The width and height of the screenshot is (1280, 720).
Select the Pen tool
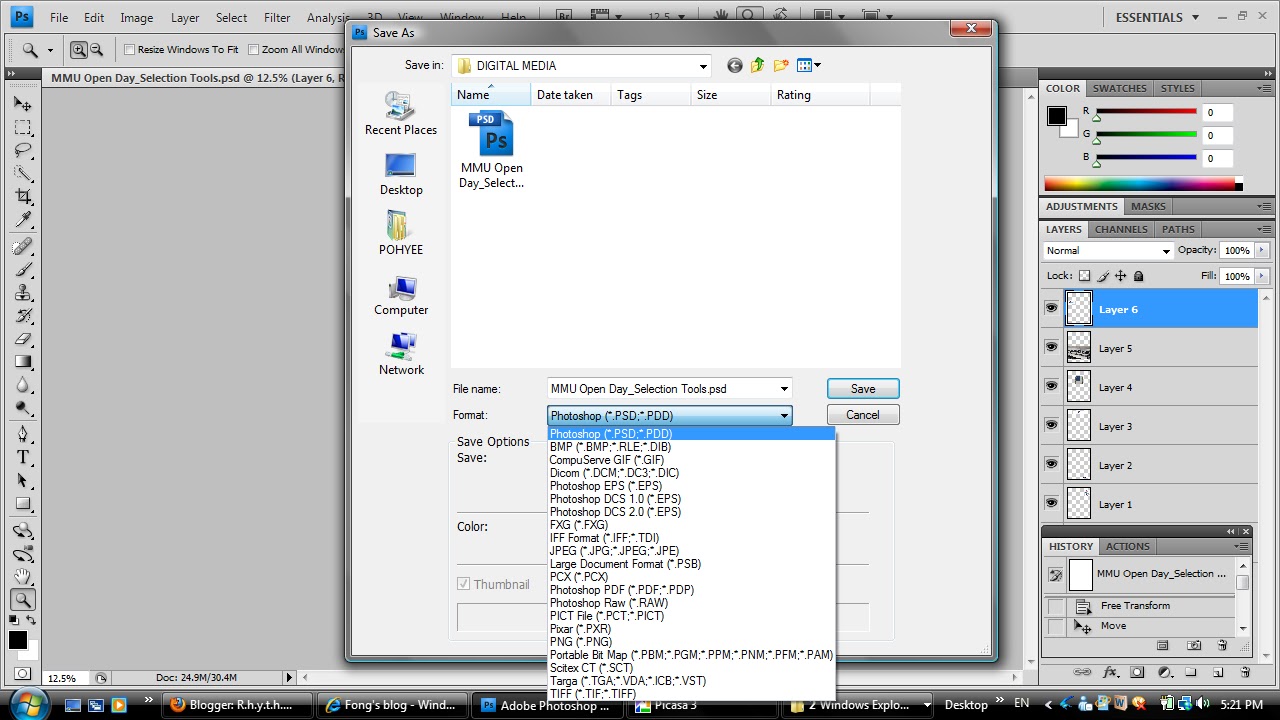pos(23,434)
